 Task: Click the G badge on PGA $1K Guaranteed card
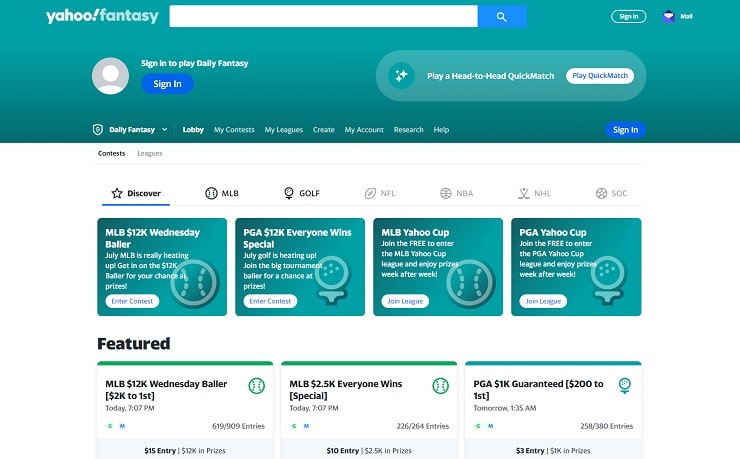pos(478,426)
